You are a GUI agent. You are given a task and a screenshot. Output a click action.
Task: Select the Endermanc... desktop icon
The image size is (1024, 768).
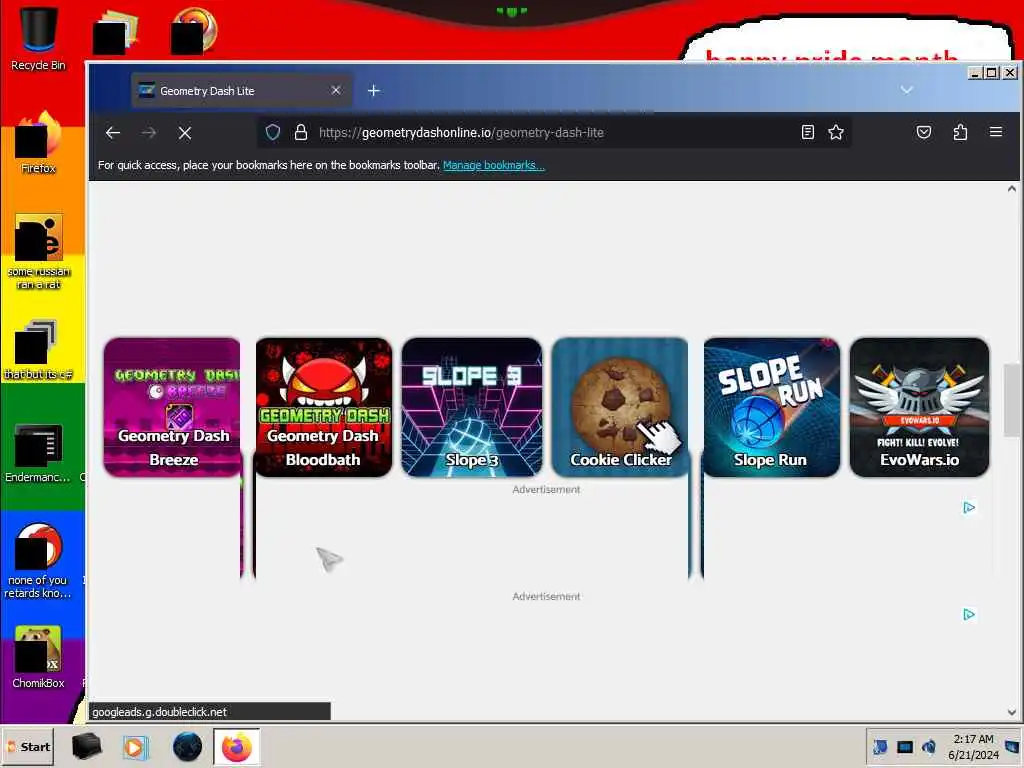pos(37,454)
